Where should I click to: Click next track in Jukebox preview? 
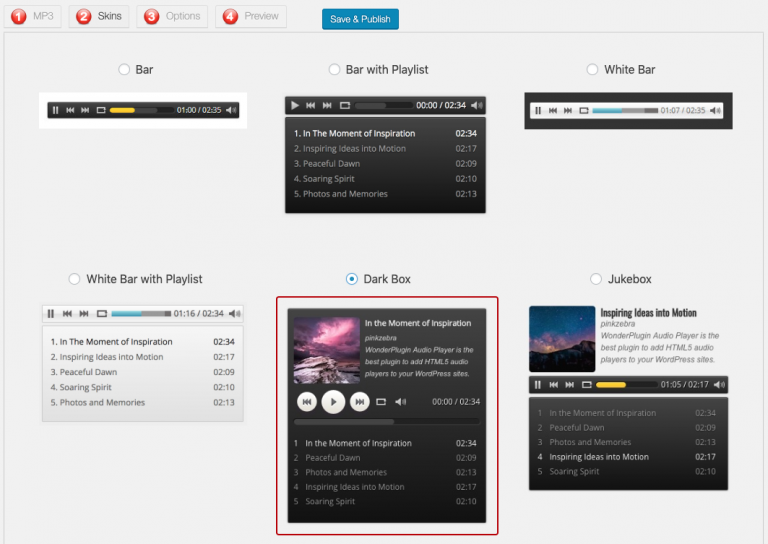[x=570, y=385]
